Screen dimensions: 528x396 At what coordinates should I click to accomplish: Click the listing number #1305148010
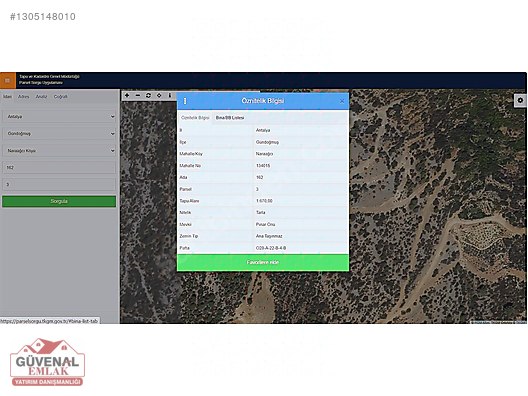[43, 16]
